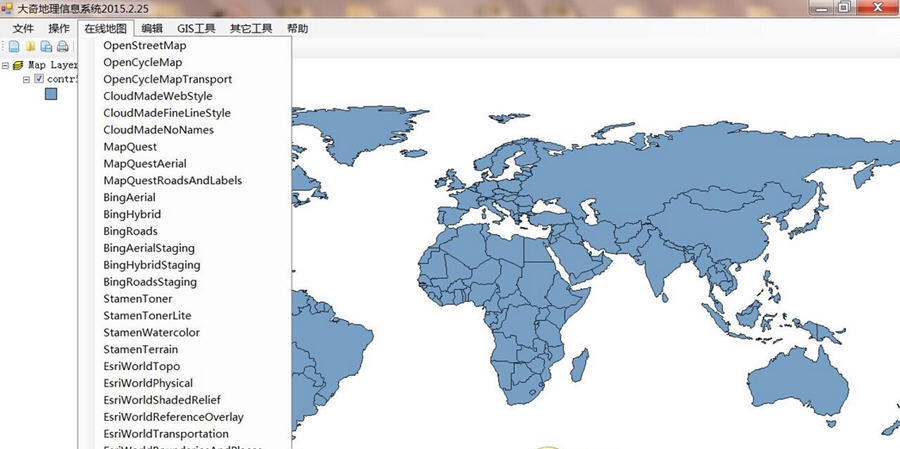Collapse the contr layer node
900x449 pixels.
pos(26,79)
